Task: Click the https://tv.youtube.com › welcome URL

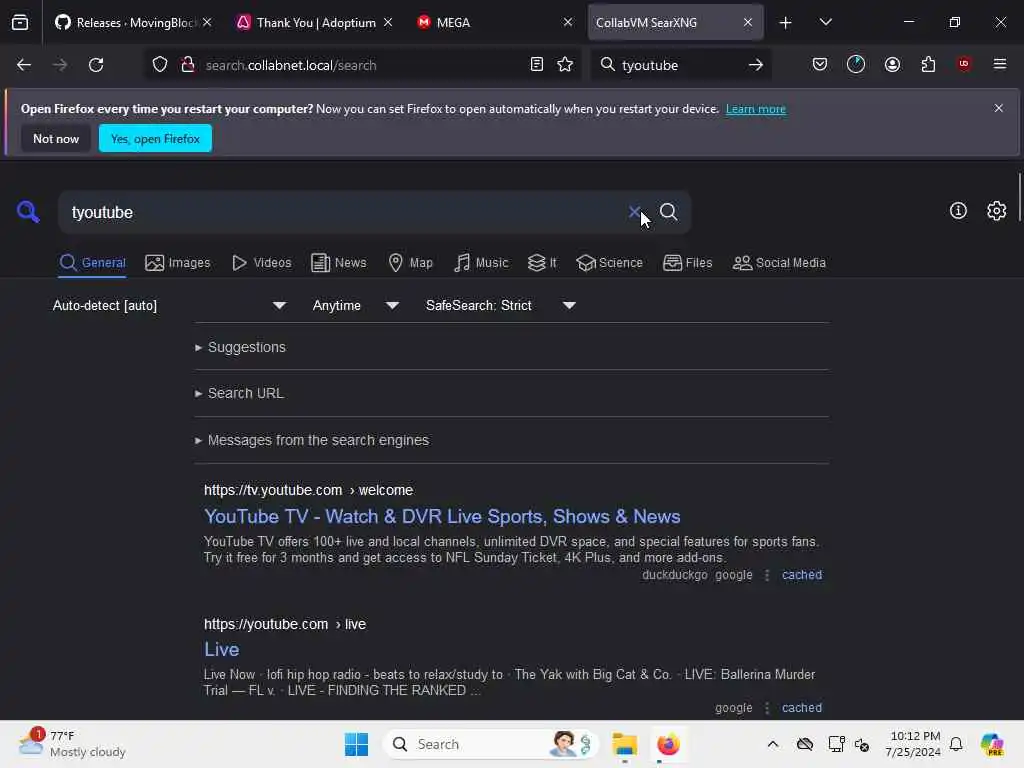Action: 308,490
